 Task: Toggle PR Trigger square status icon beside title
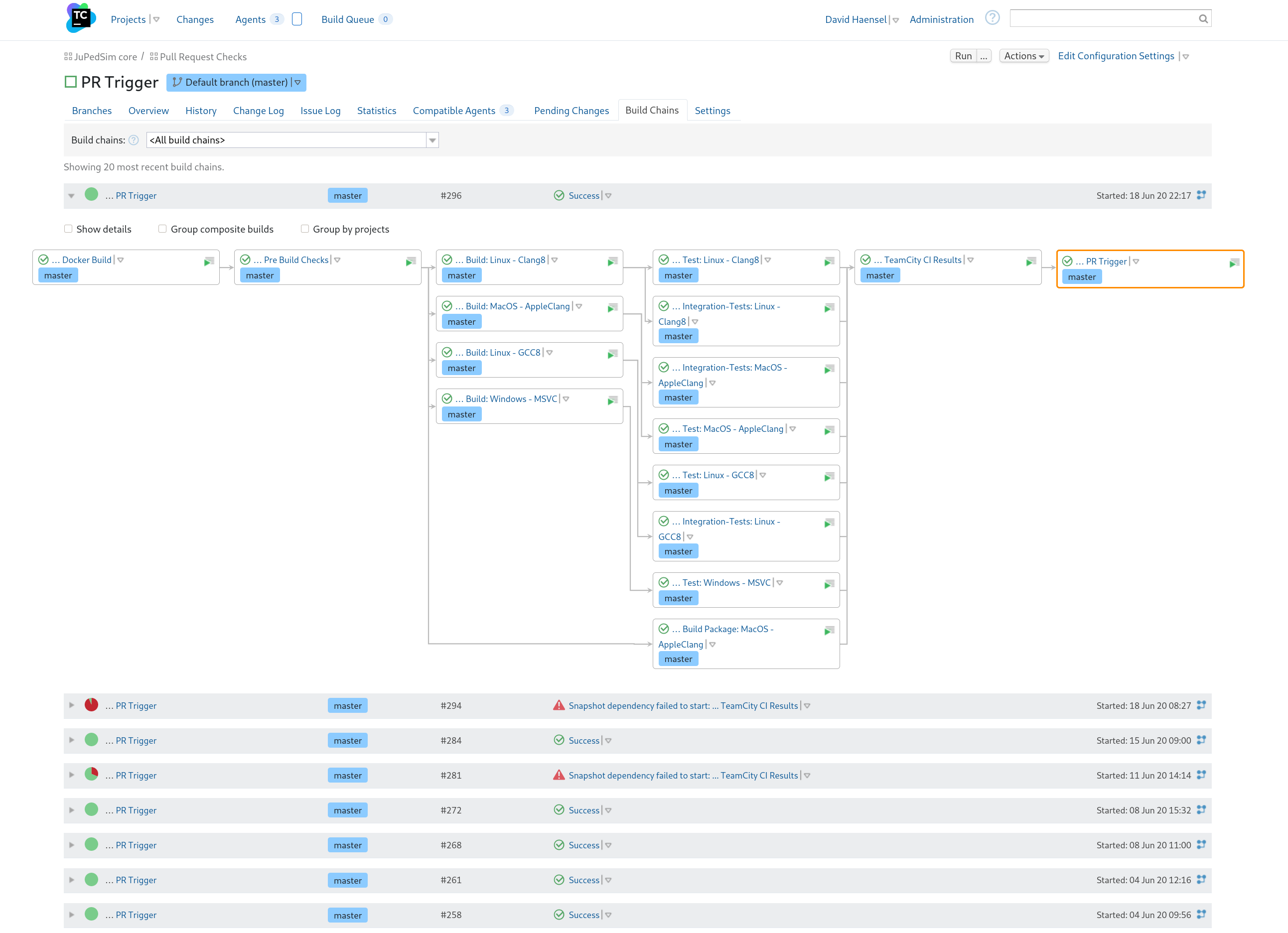(x=70, y=82)
